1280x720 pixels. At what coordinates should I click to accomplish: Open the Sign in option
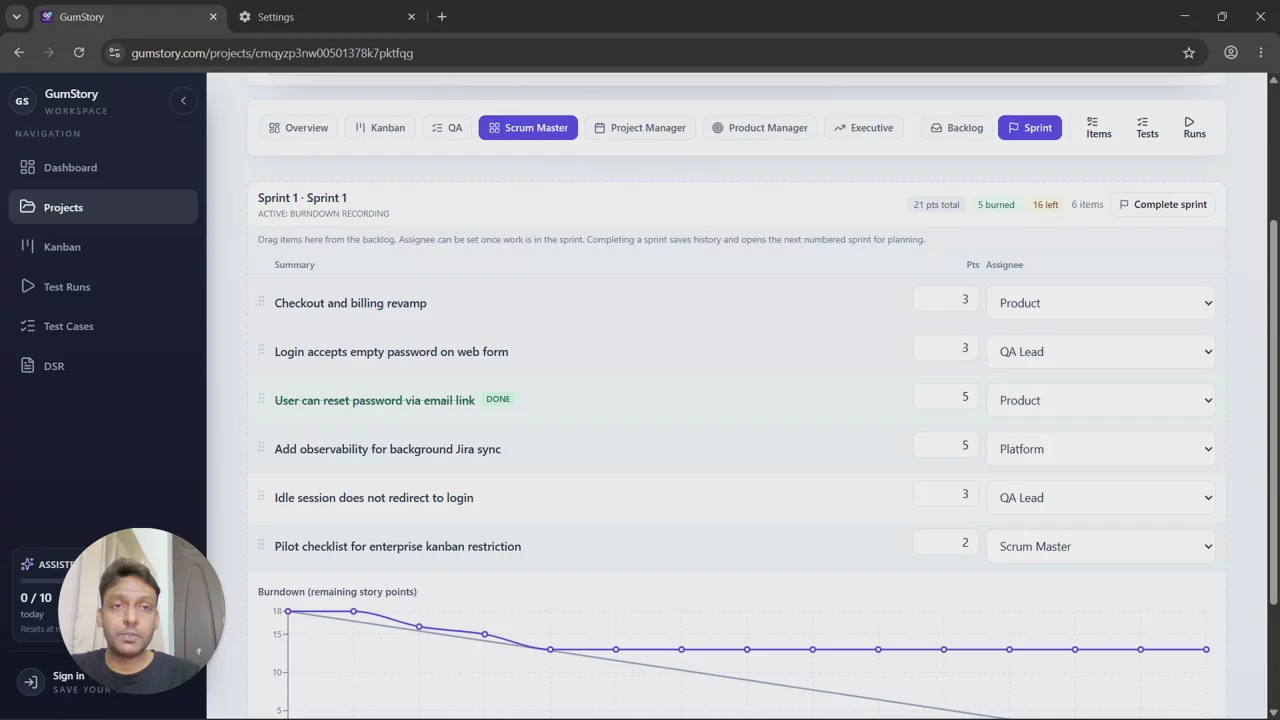point(68,676)
